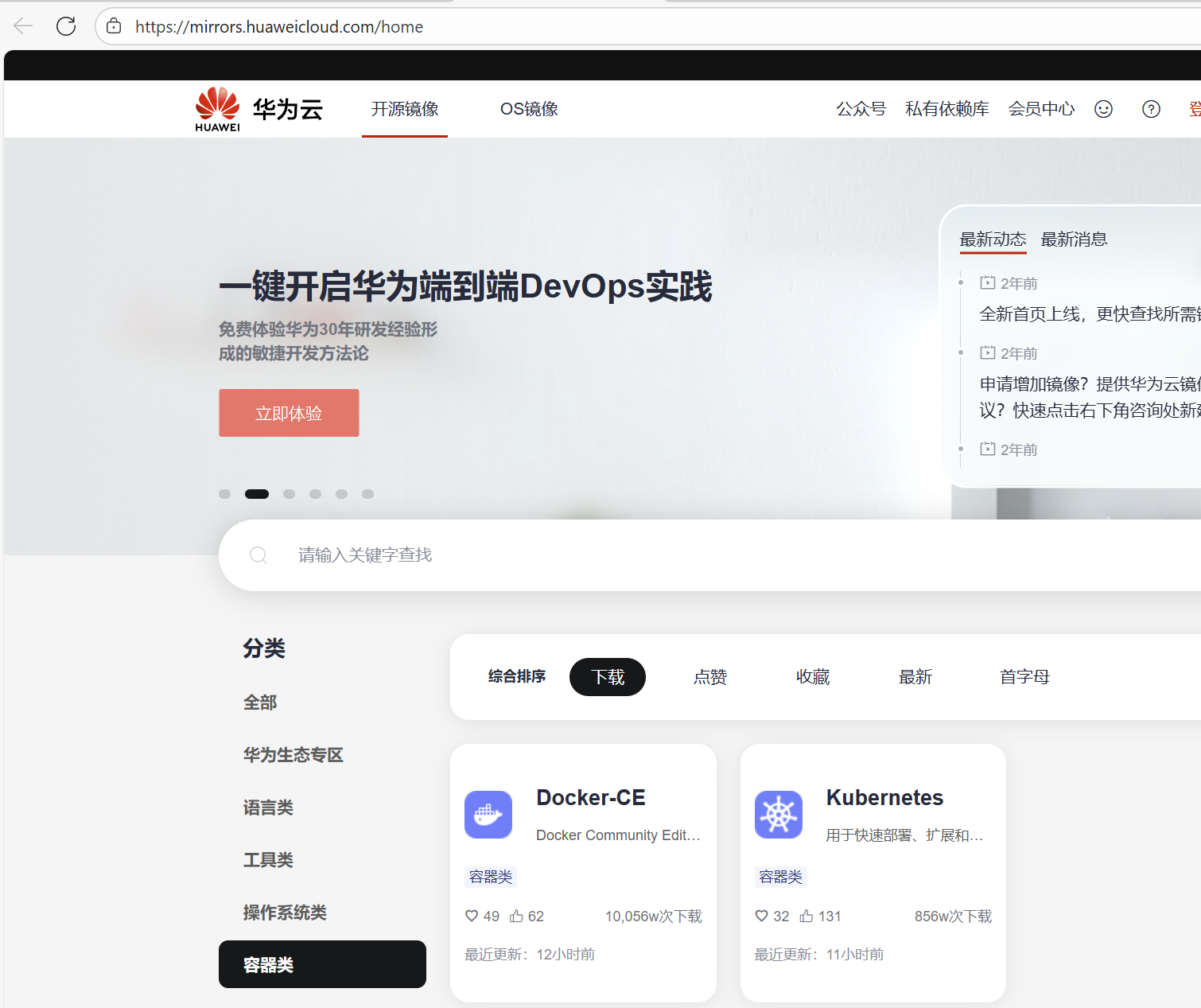Click the browser address bar URL
Screen dimensions: 1201x1008
coord(279,27)
